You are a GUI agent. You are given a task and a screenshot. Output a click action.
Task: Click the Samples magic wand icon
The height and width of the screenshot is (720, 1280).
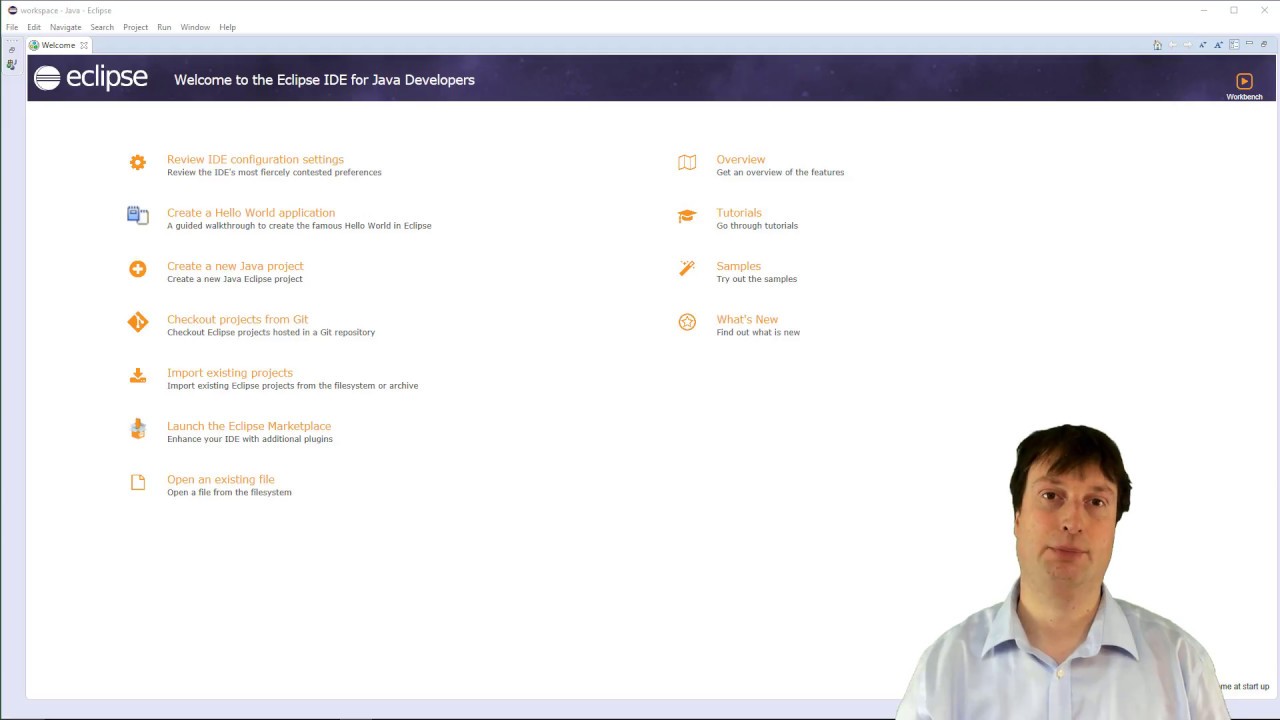(687, 268)
